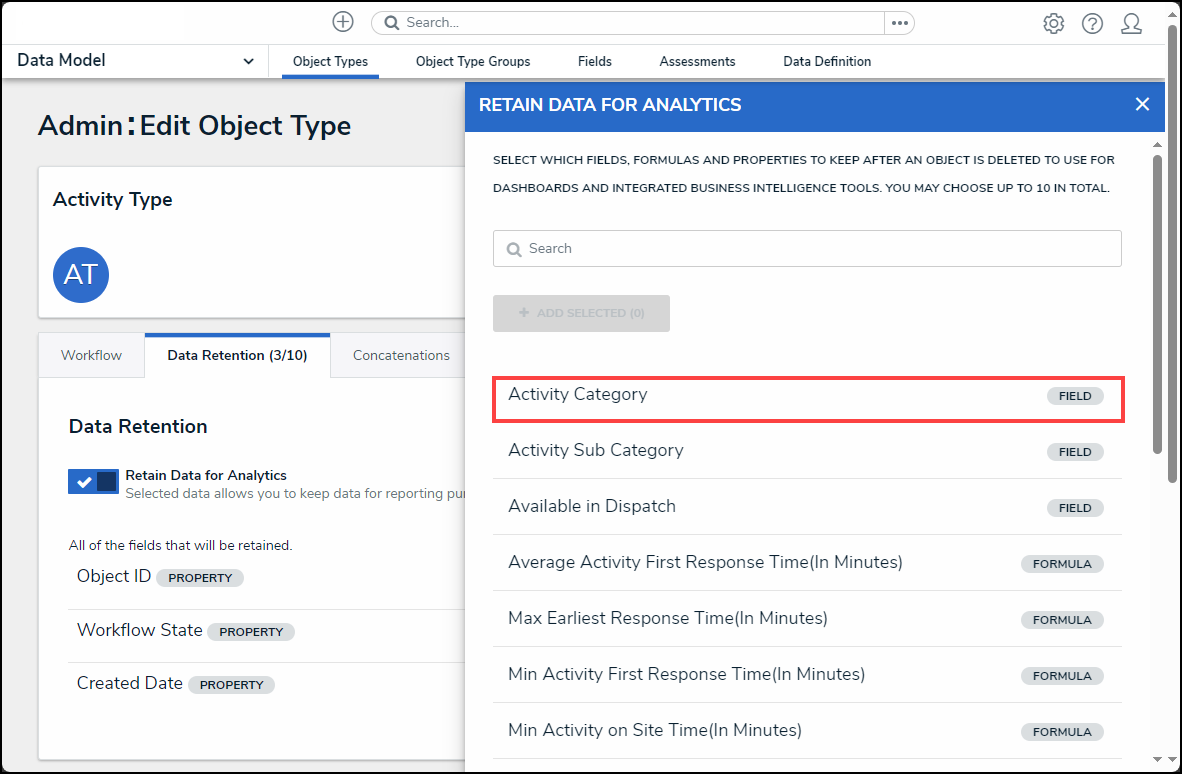
Task: Select the Workflow tab
Action: point(91,355)
